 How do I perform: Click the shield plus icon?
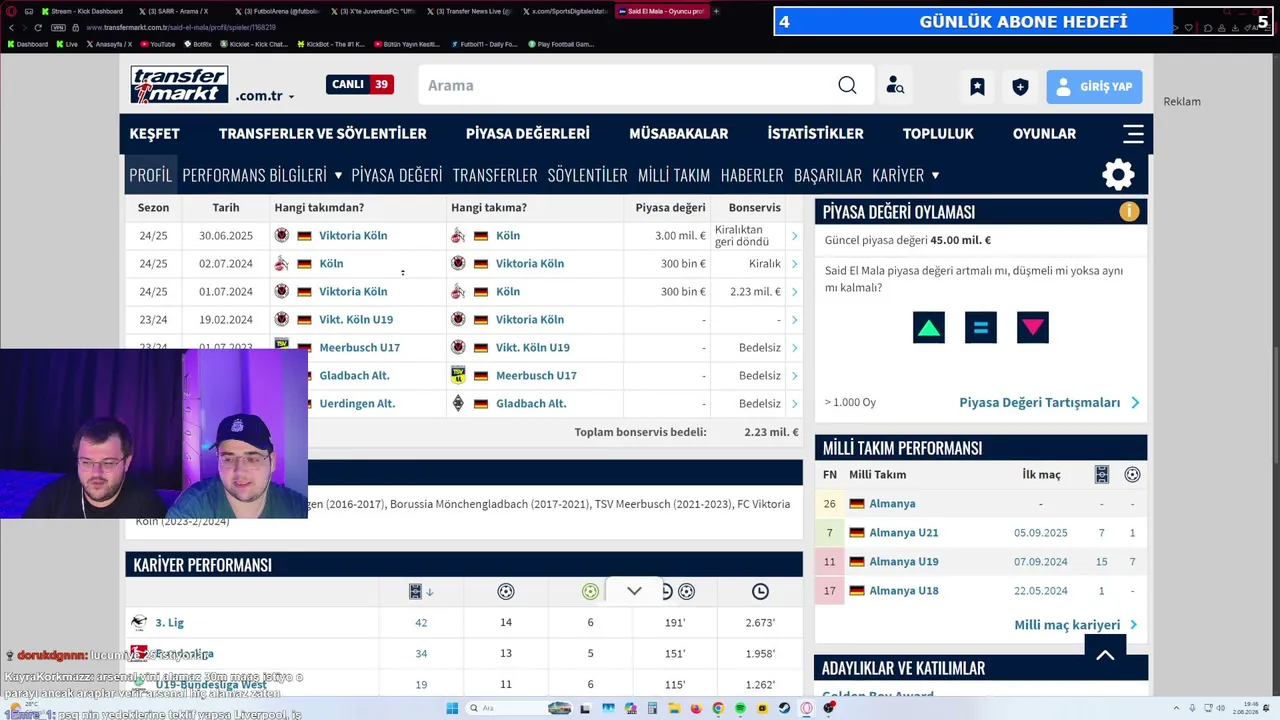coord(1020,87)
